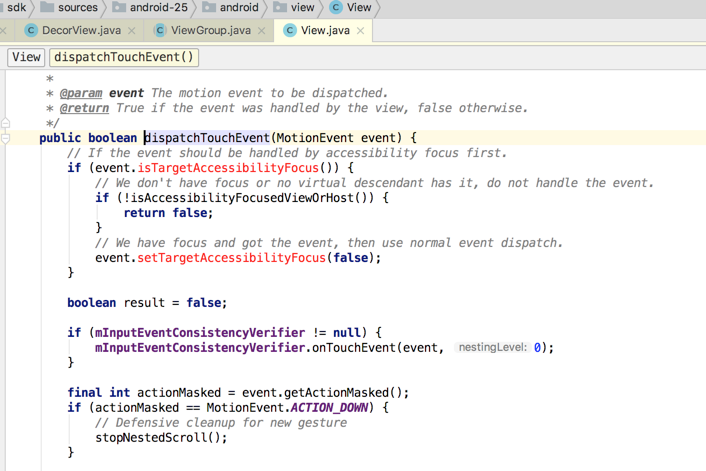Select the View structure breadcrumb

tap(26, 57)
